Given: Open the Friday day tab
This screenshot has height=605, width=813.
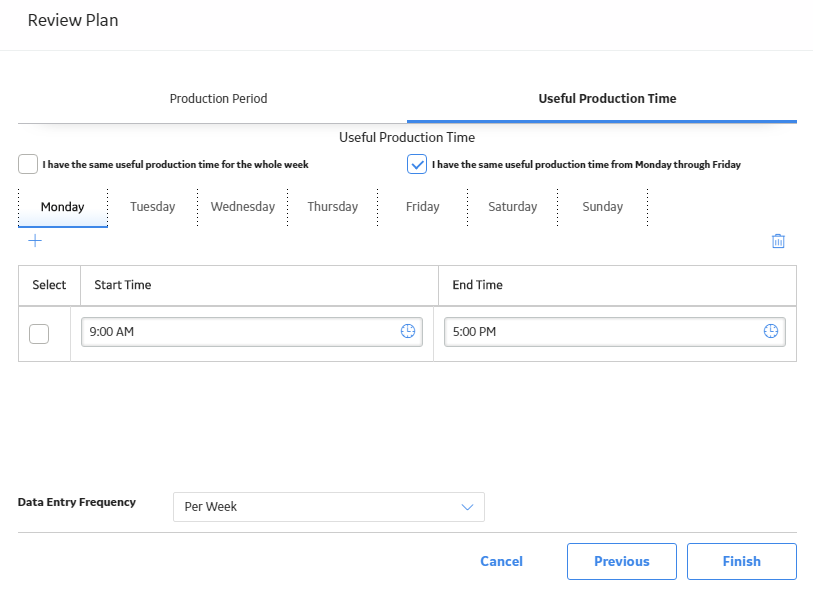Looking at the screenshot, I should pos(423,207).
